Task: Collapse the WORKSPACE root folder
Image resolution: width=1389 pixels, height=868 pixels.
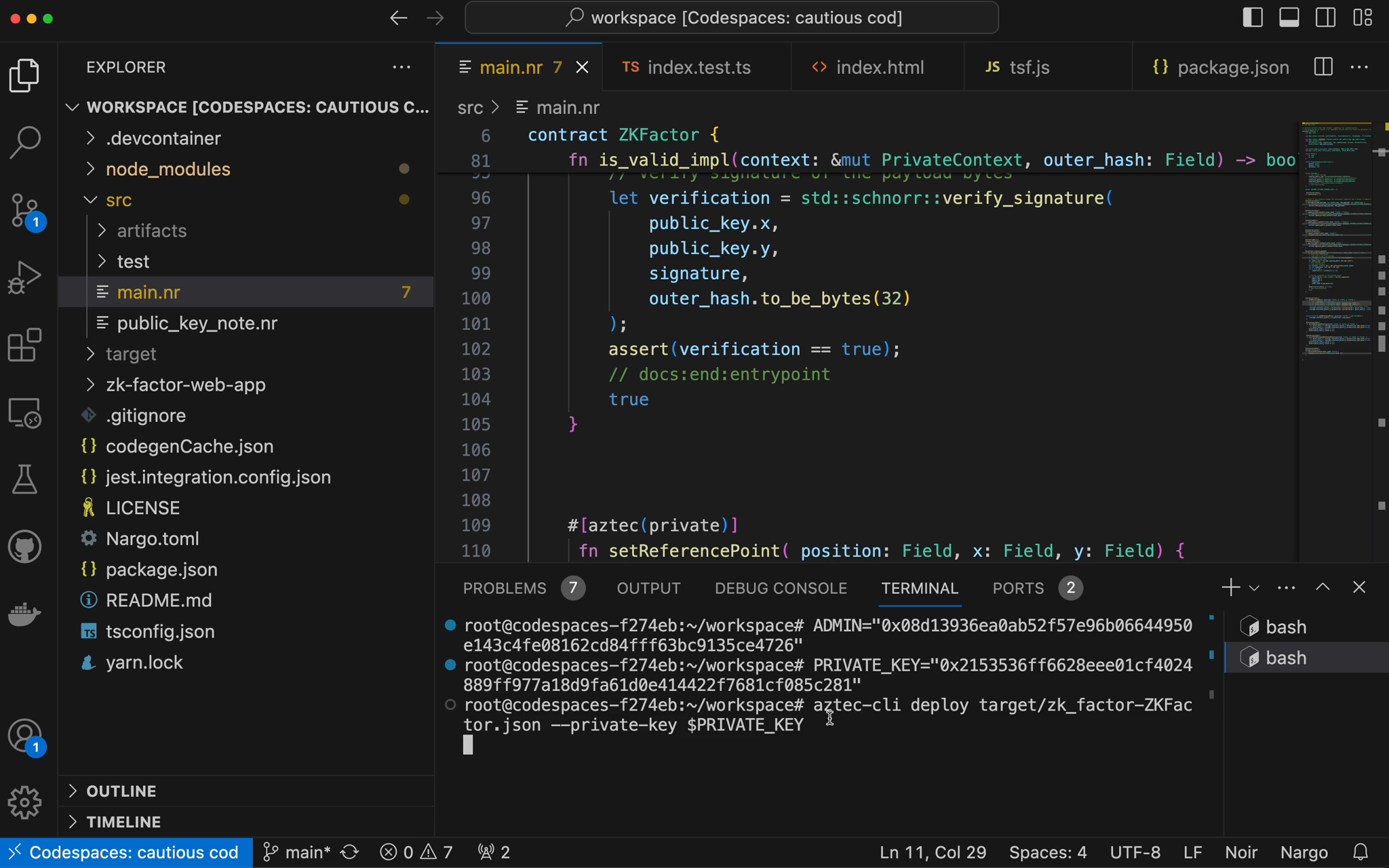Action: (73, 107)
